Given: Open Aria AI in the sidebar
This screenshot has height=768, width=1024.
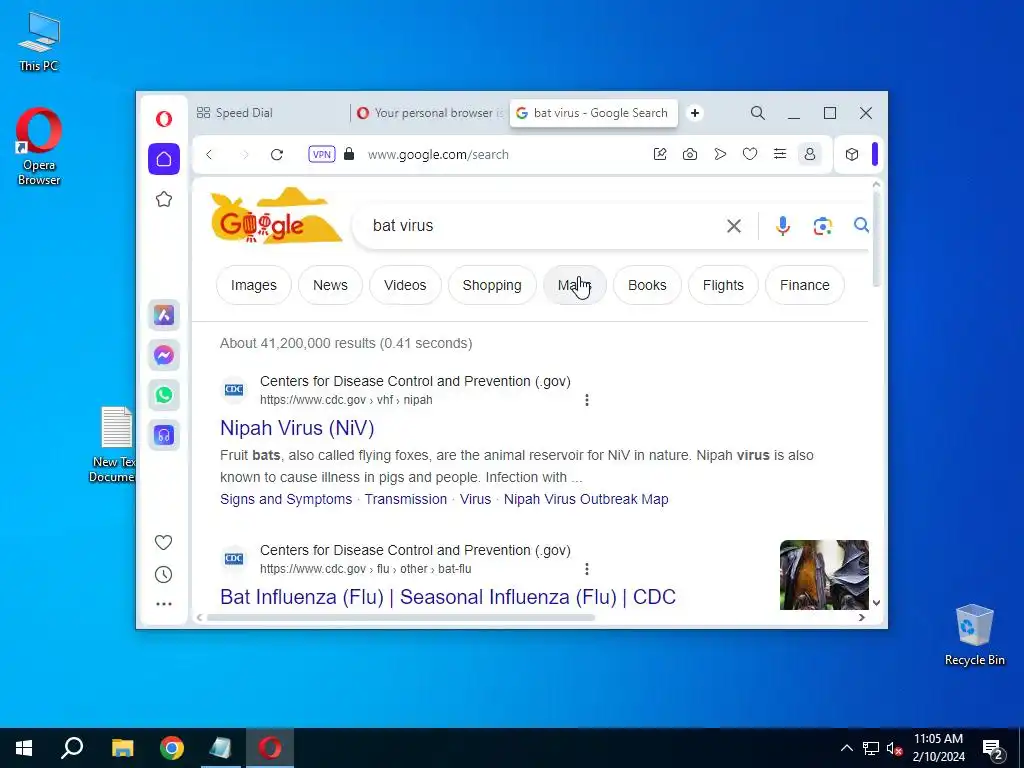Looking at the screenshot, I should pos(164,315).
